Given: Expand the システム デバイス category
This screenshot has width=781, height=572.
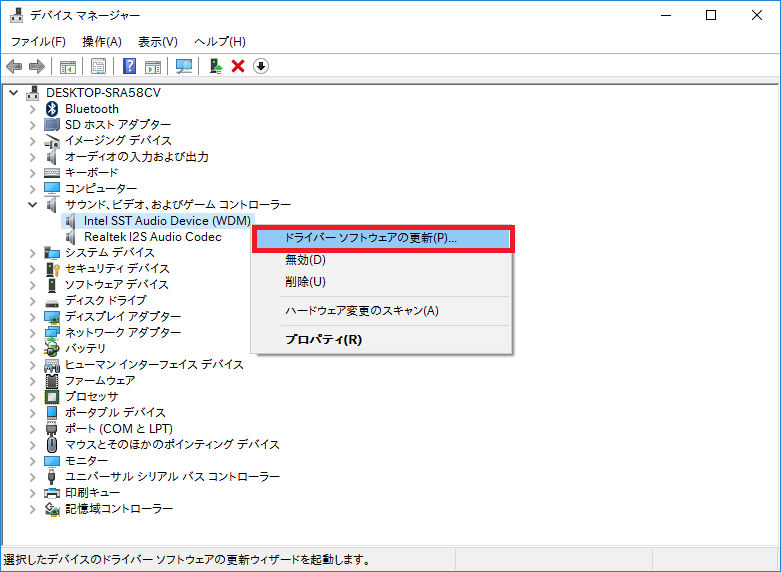Looking at the screenshot, I should pos(32,253).
